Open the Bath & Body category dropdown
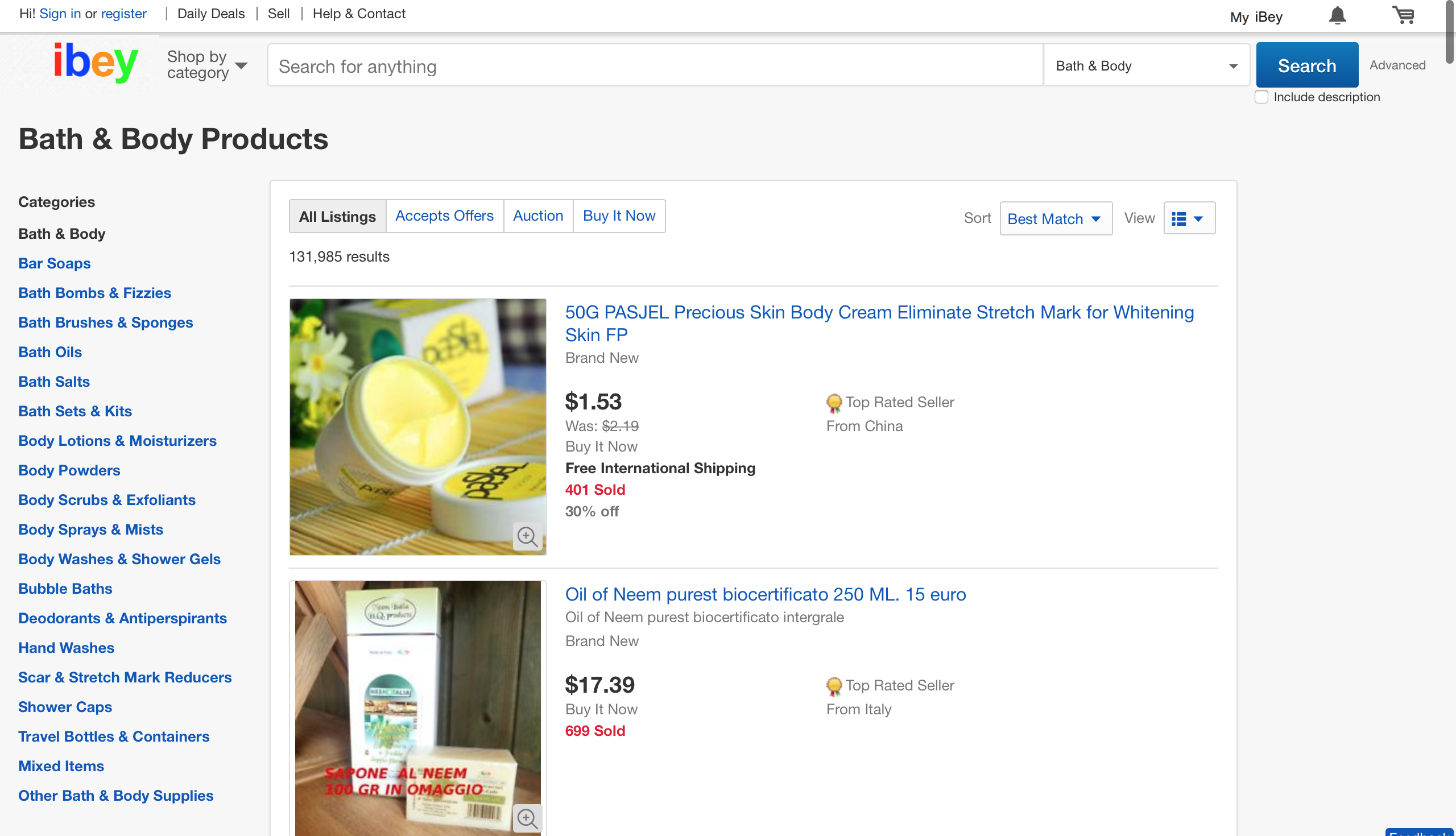The image size is (1456, 836). point(1146,66)
